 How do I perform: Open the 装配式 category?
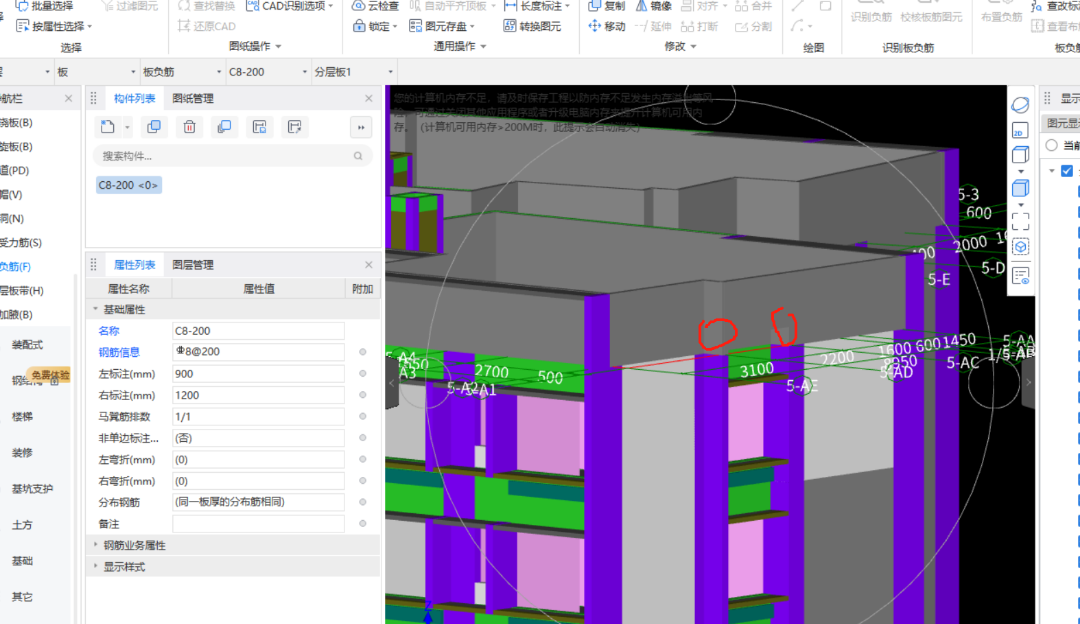(28, 344)
